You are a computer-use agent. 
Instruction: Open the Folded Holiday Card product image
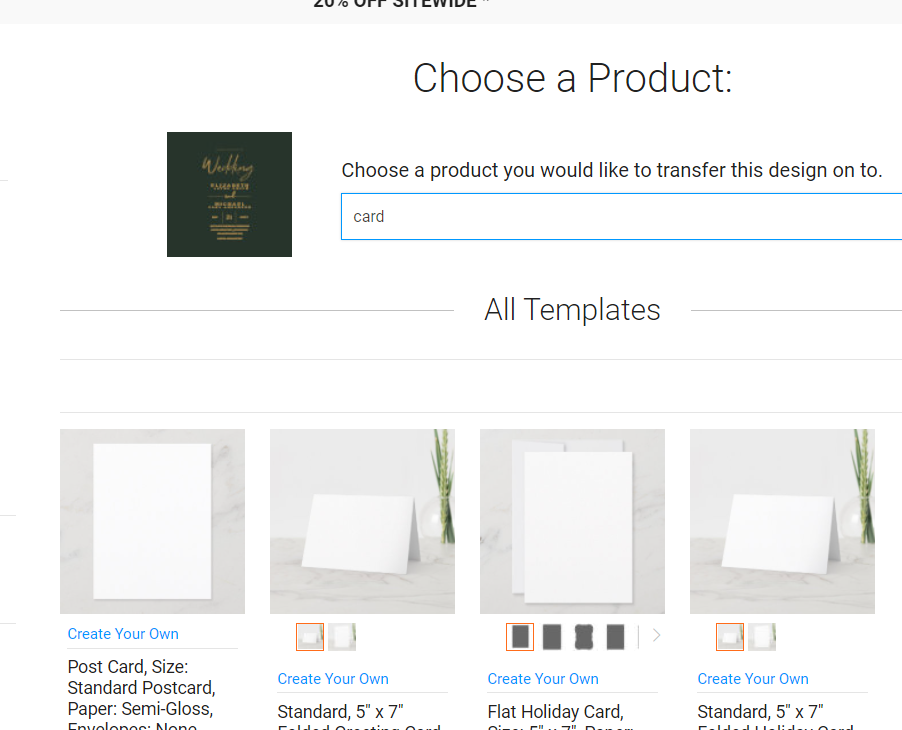click(x=782, y=521)
